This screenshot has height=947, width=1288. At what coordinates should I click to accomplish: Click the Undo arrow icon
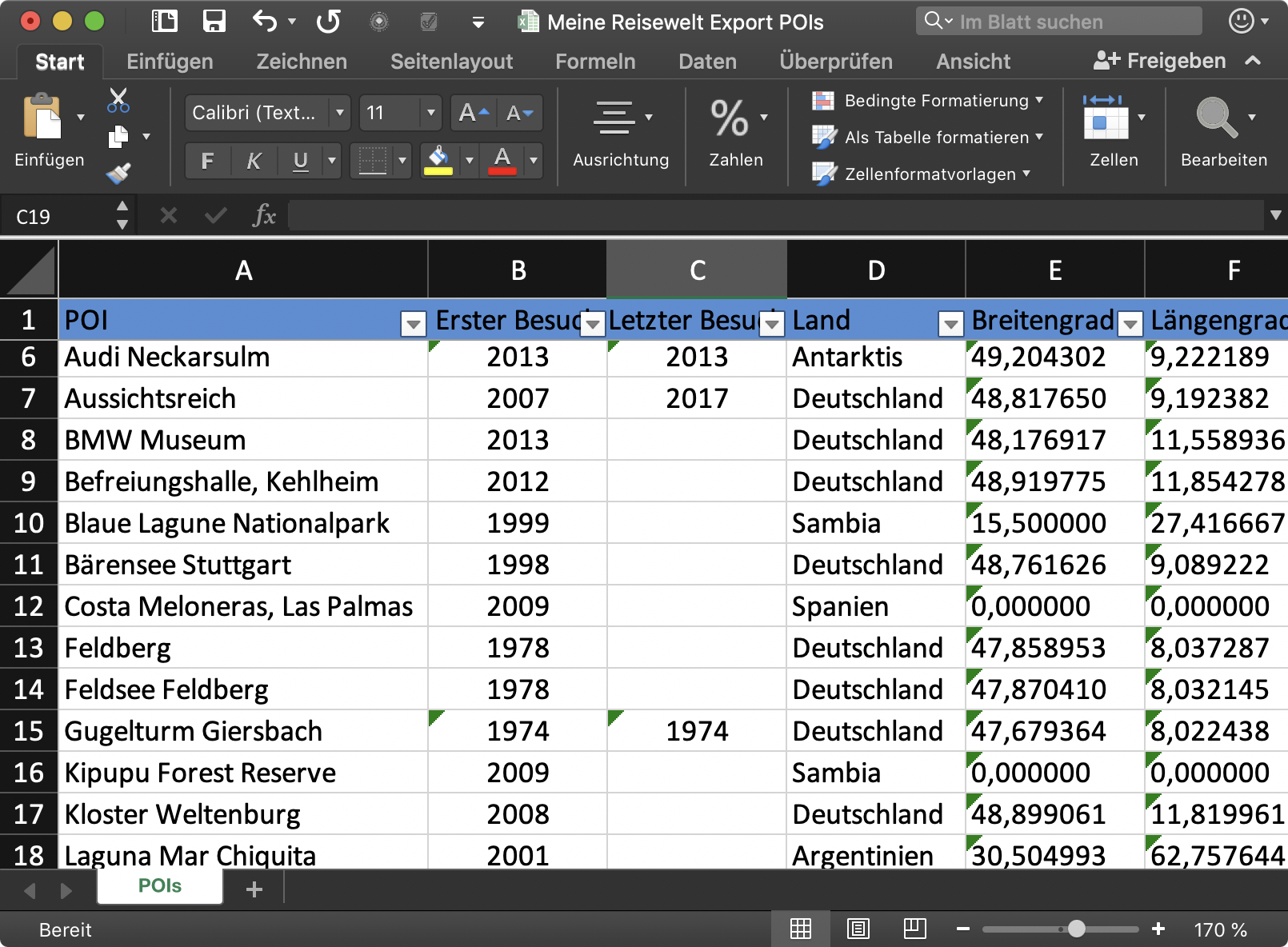pyautogui.click(x=265, y=21)
